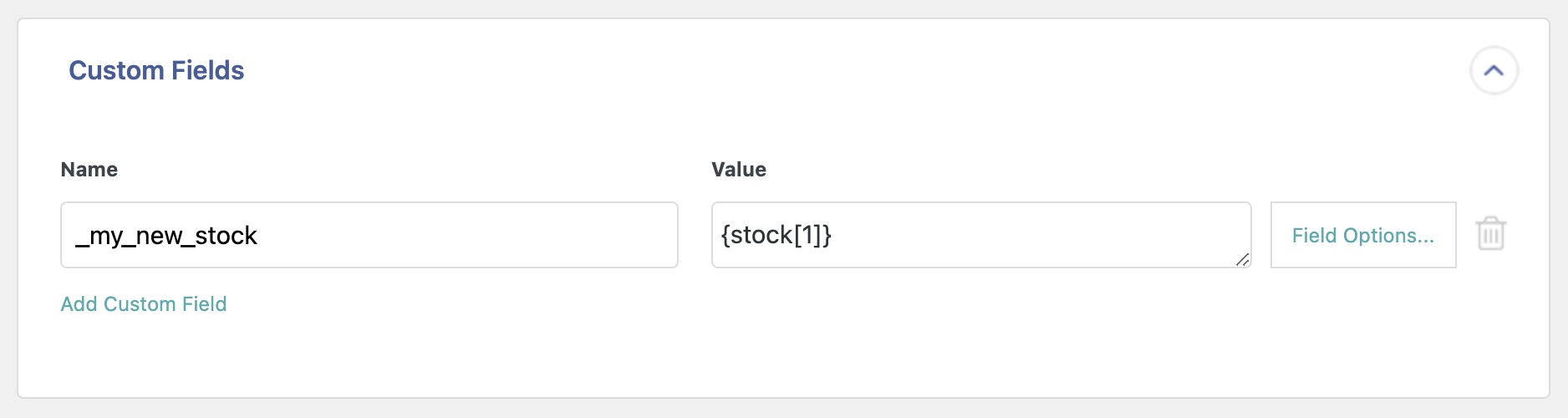Click the Value column label
The image size is (1568, 418).
739,170
